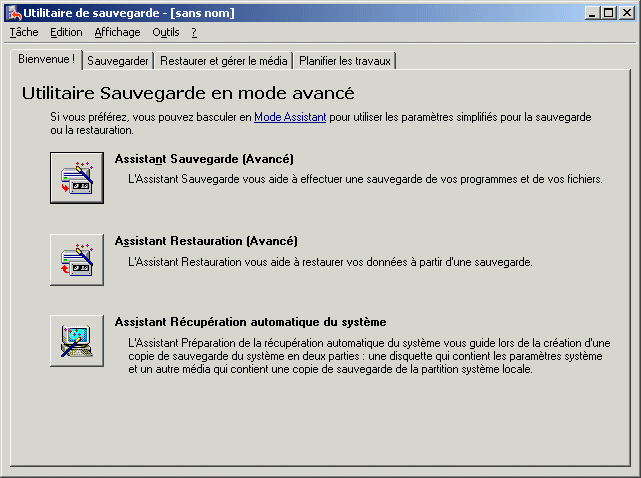Open the ? help menu
This screenshot has height=478, width=641.
click(x=194, y=32)
